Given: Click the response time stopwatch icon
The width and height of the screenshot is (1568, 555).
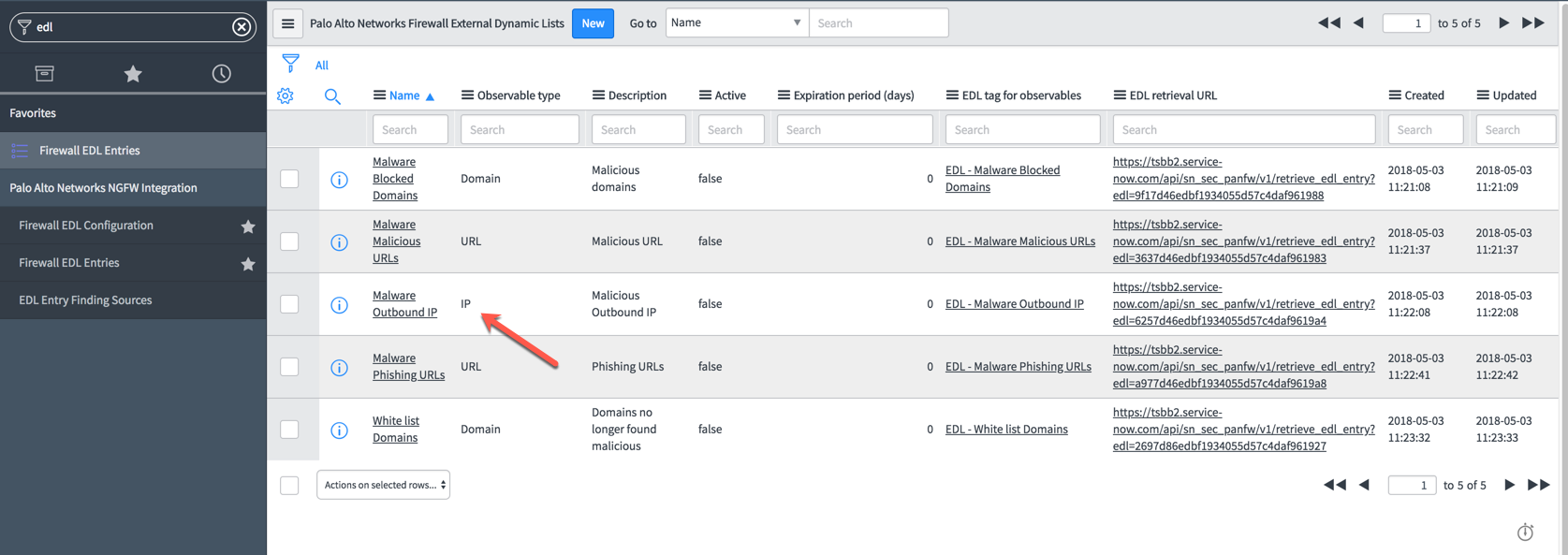Looking at the screenshot, I should click(1525, 532).
